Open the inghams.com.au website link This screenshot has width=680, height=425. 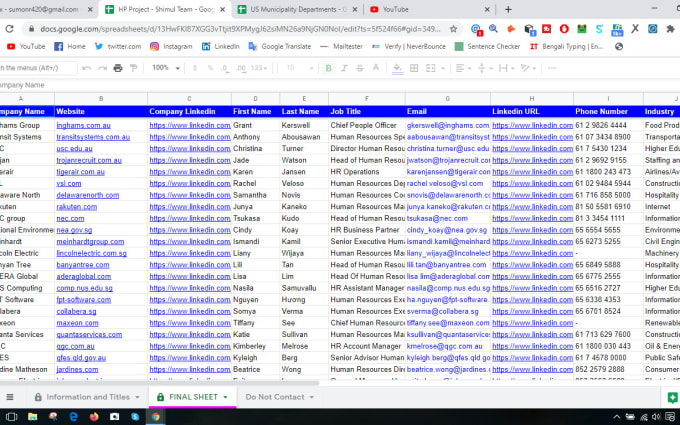83,125
